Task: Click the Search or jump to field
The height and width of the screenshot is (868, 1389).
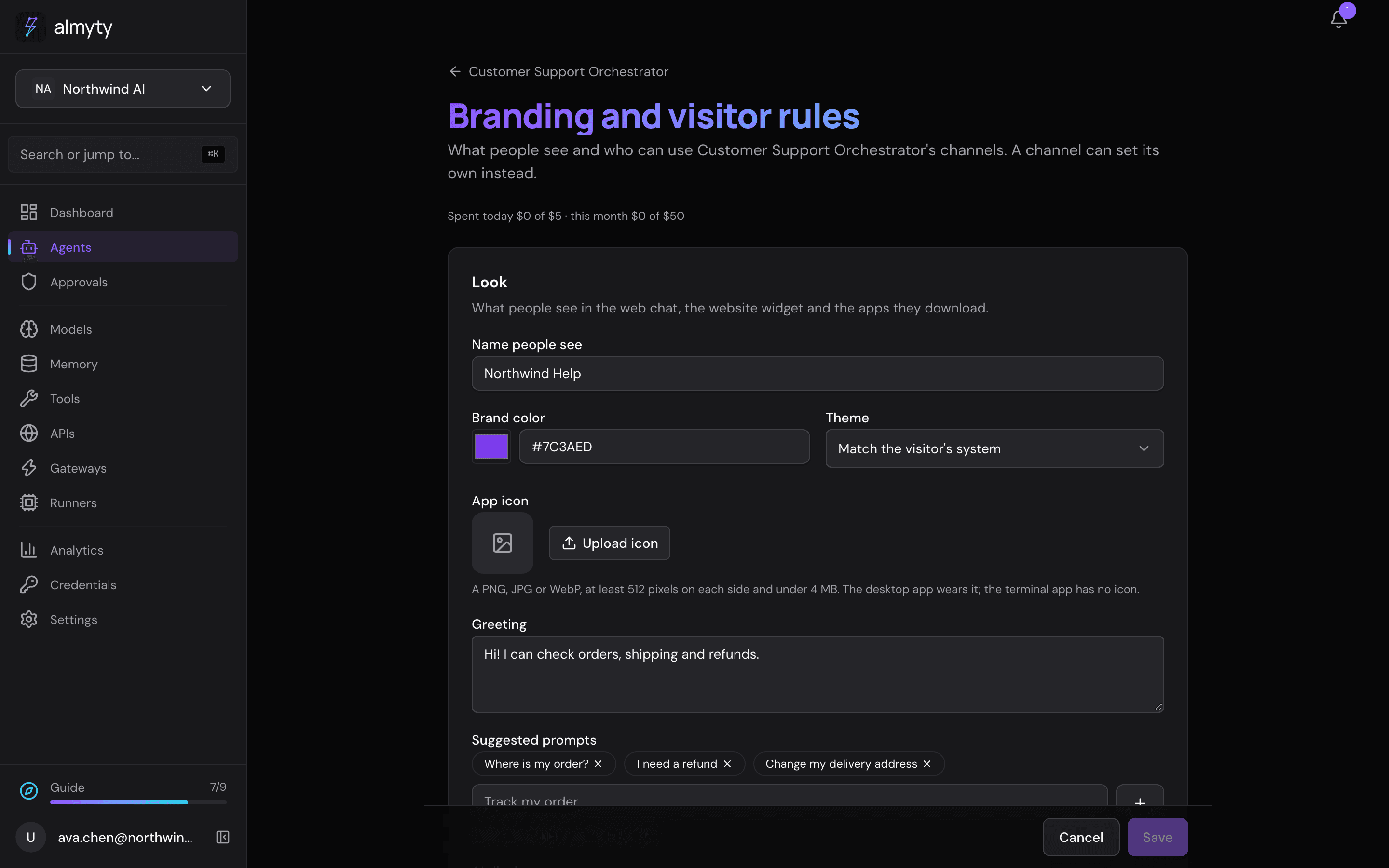Action: (x=123, y=154)
